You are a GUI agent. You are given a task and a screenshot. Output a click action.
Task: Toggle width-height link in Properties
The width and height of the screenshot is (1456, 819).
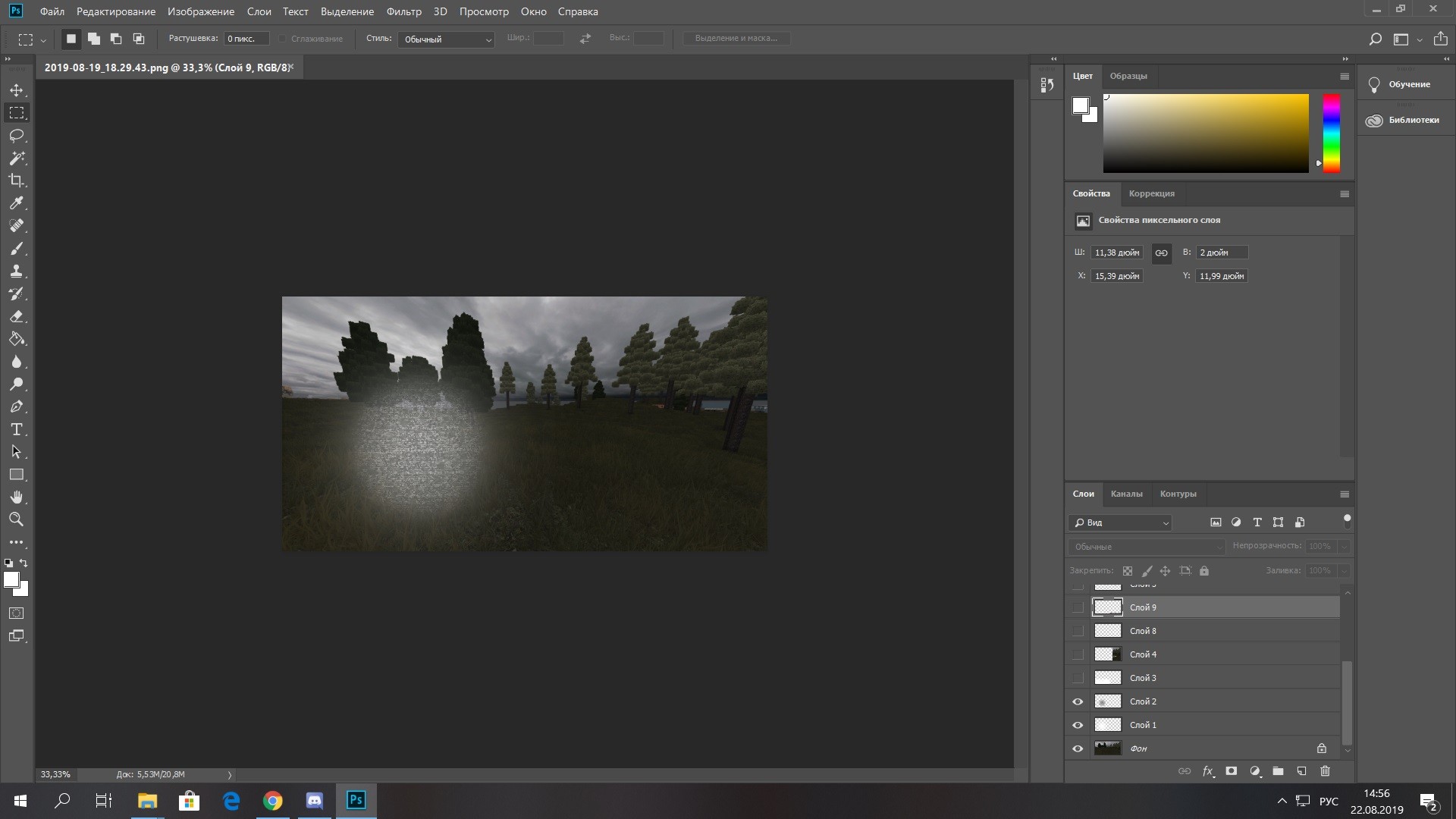[1162, 253]
